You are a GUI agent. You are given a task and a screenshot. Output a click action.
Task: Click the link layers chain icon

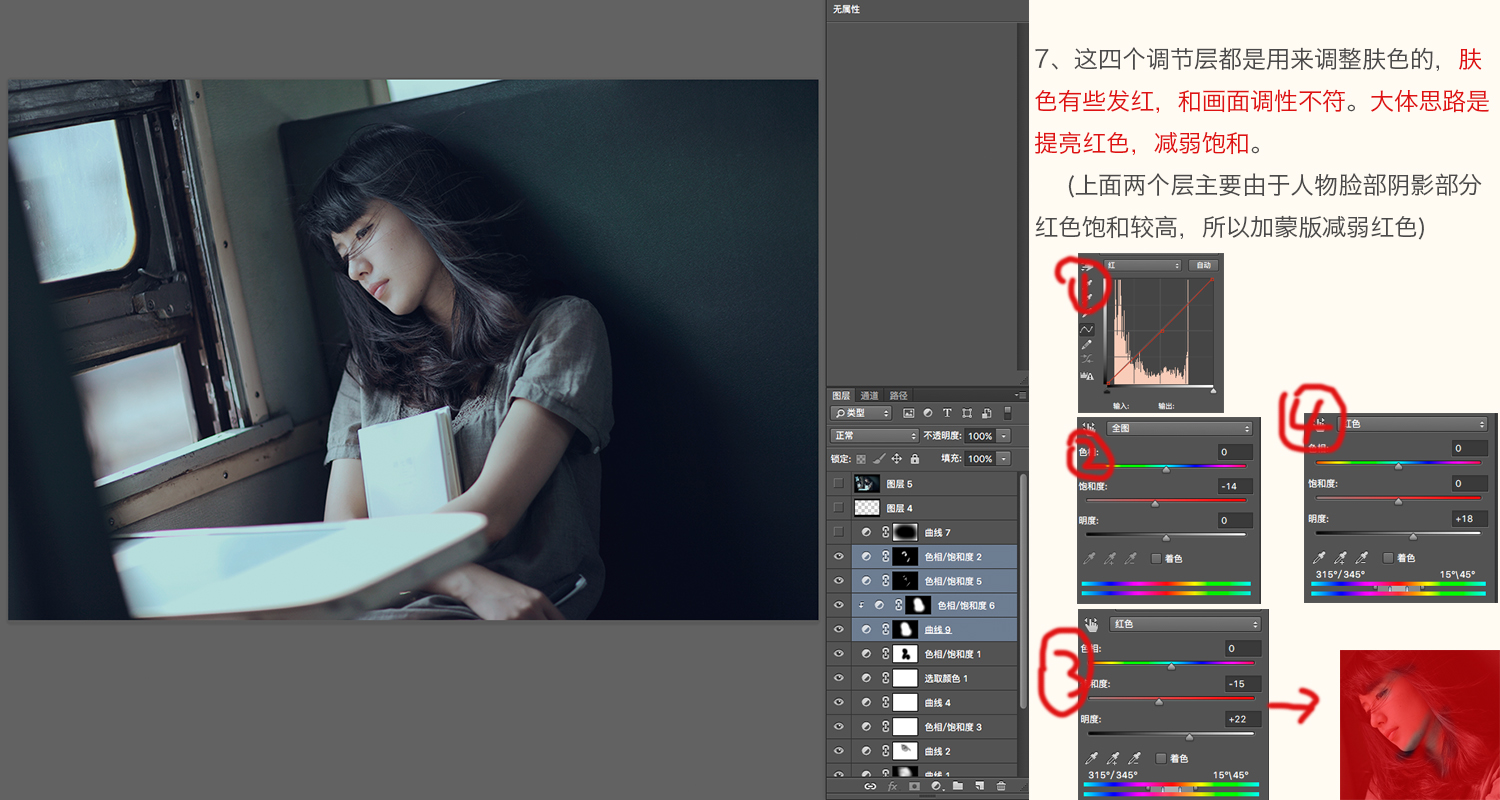(870, 787)
